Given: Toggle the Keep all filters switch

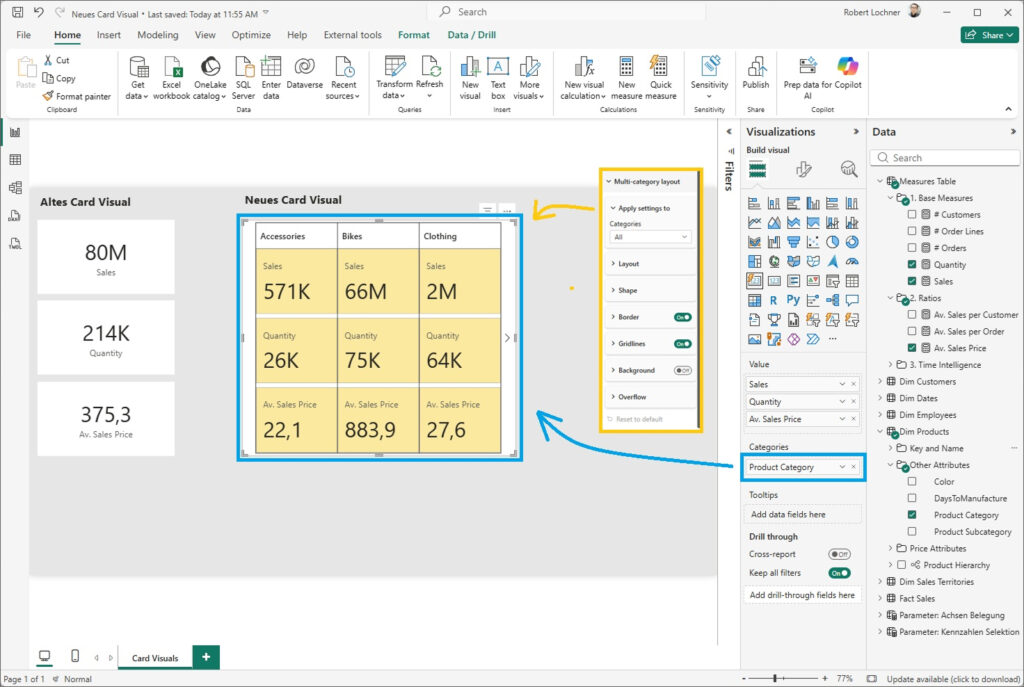Looking at the screenshot, I should [x=840, y=573].
